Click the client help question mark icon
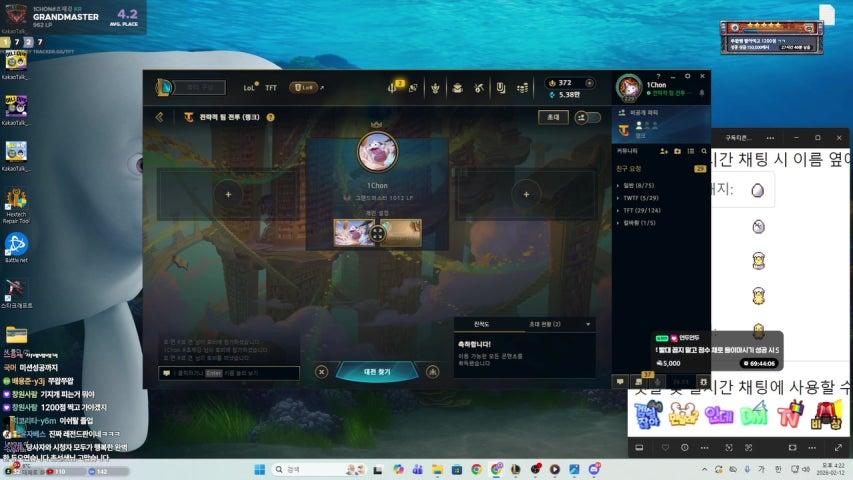 [658, 76]
